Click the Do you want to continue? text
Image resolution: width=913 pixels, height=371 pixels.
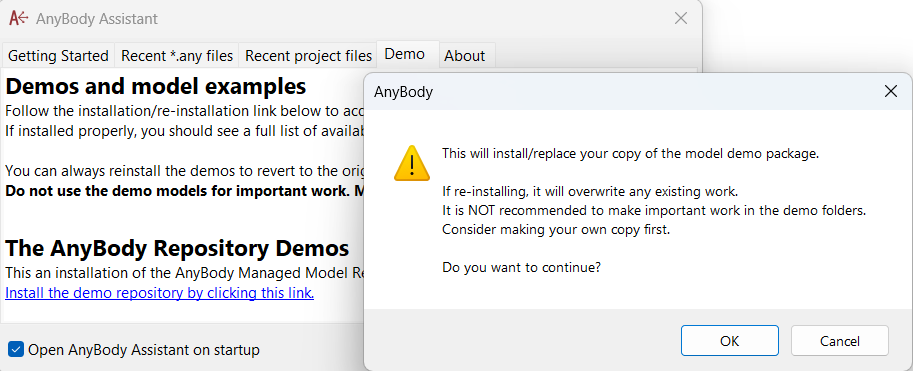point(521,267)
